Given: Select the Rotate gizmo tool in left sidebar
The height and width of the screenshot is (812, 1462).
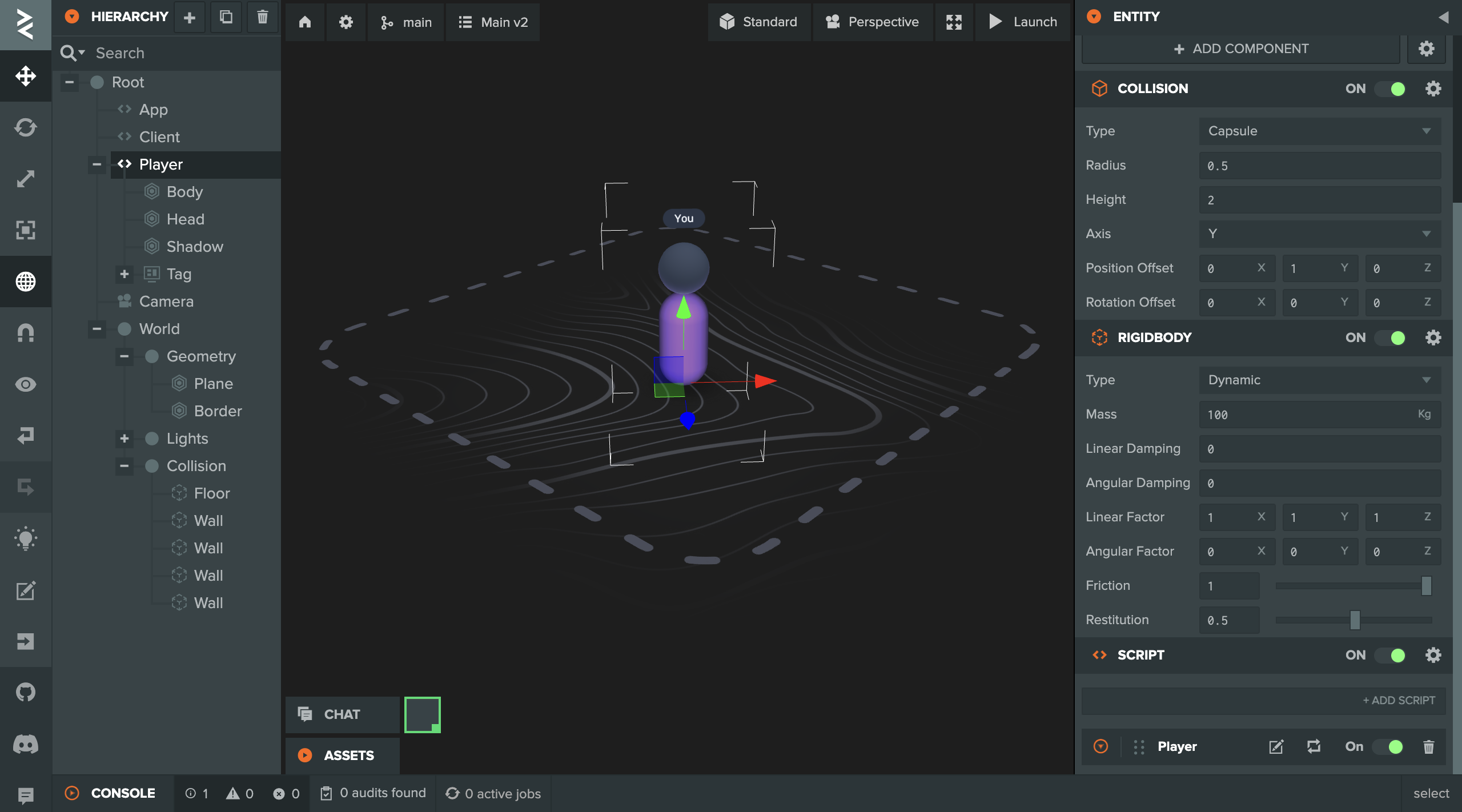Looking at the screenshot, I should [26, 127].
